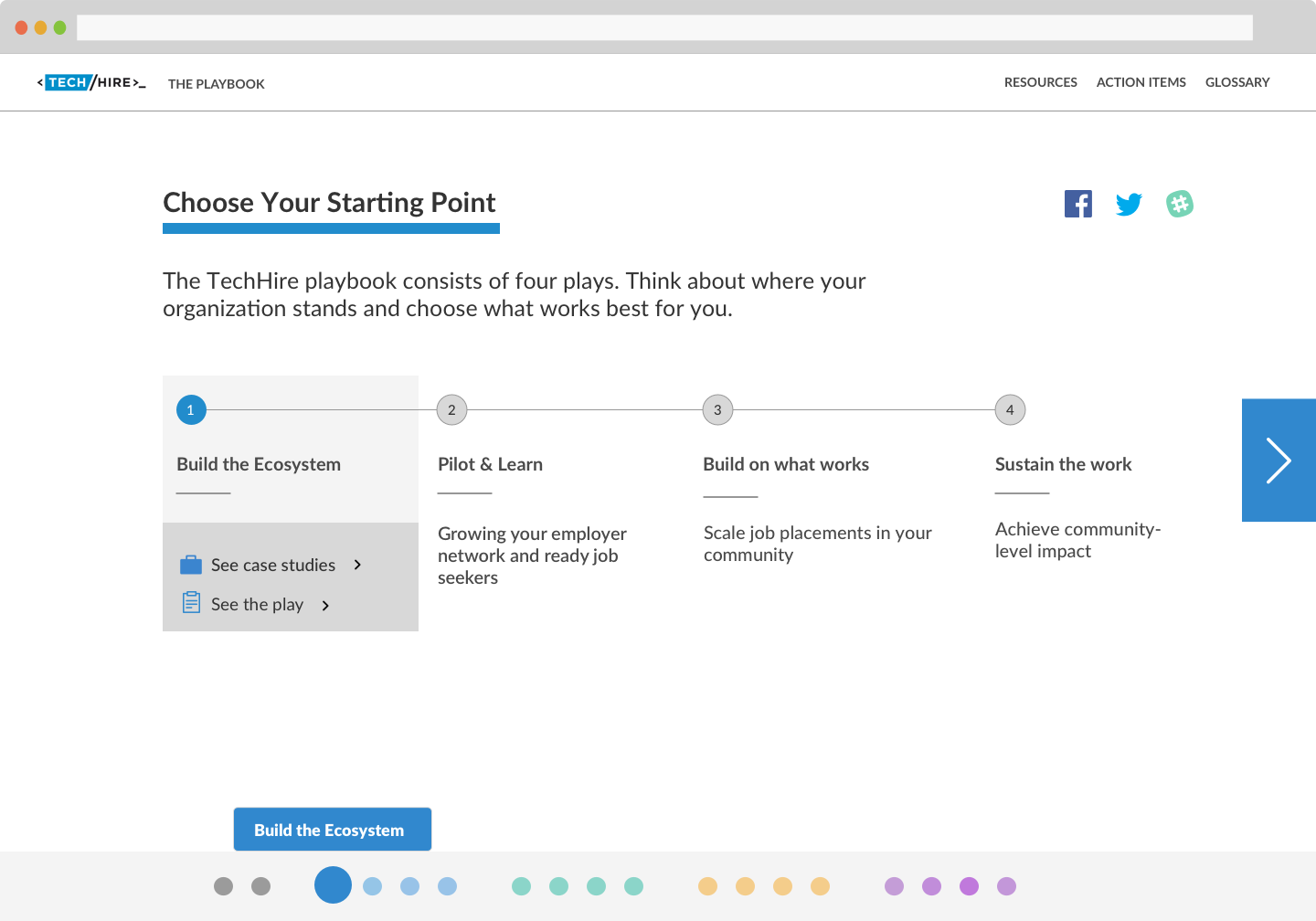Image resolution: width=1316 pixels, height=921 pixels.
Task: Jump to third purple progress dot
Action: click(x=970, y=886)
